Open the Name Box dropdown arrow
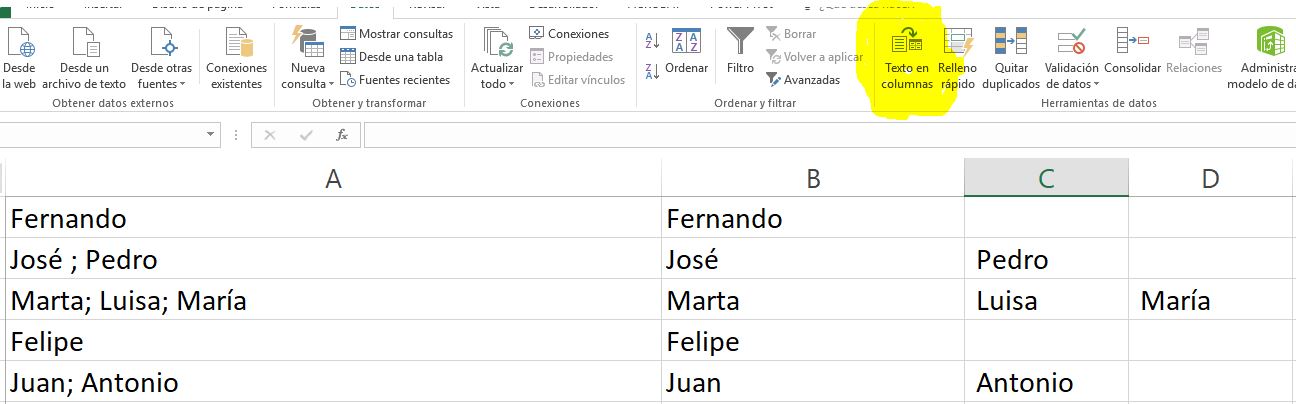 coord(211,135)
